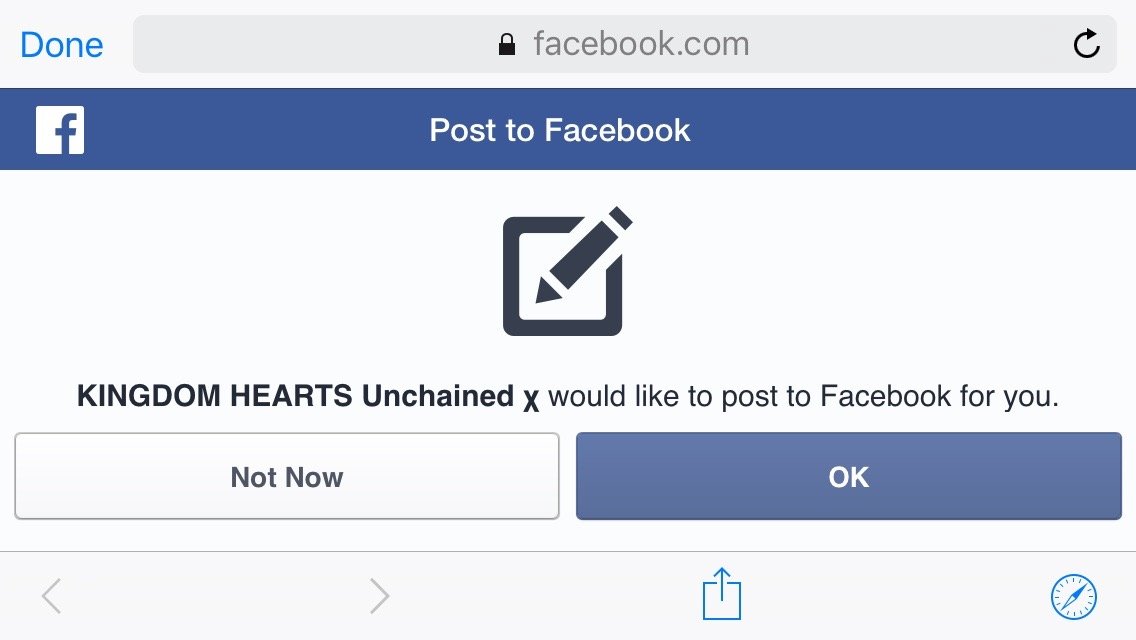
Task: Go forward with the right chevron
Action: [379, 597]
